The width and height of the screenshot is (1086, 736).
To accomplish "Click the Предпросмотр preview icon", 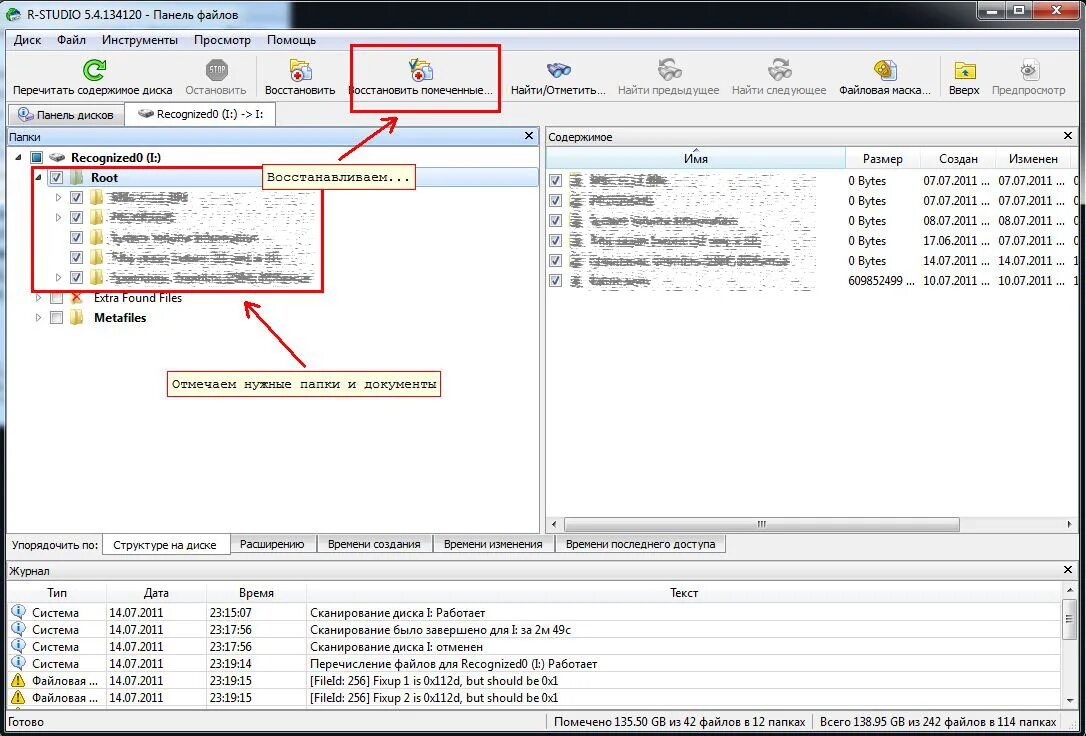I will pyautogui.click(x=1029, y=70).
